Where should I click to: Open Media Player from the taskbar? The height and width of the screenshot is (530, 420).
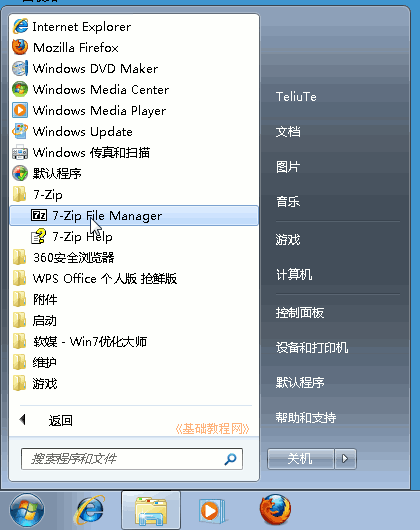click(212, 510)
